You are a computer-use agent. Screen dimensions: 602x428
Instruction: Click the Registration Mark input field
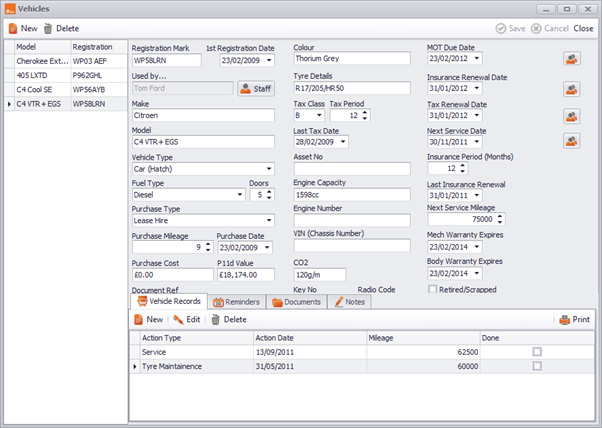point(167,60)
